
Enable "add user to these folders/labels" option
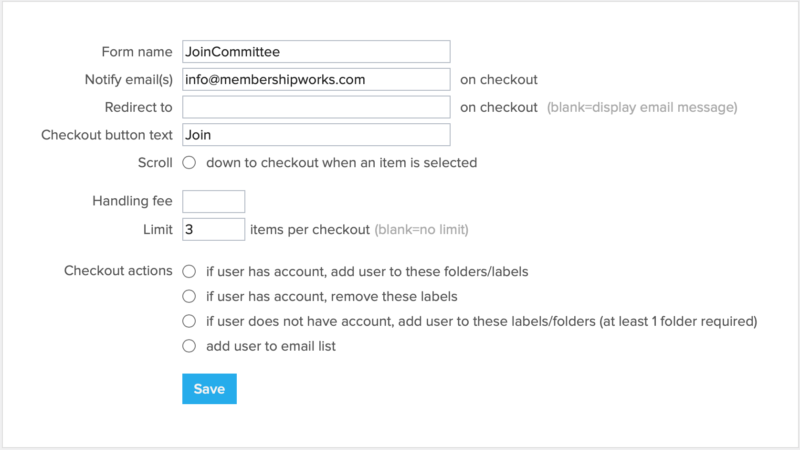tap(189, 271)
